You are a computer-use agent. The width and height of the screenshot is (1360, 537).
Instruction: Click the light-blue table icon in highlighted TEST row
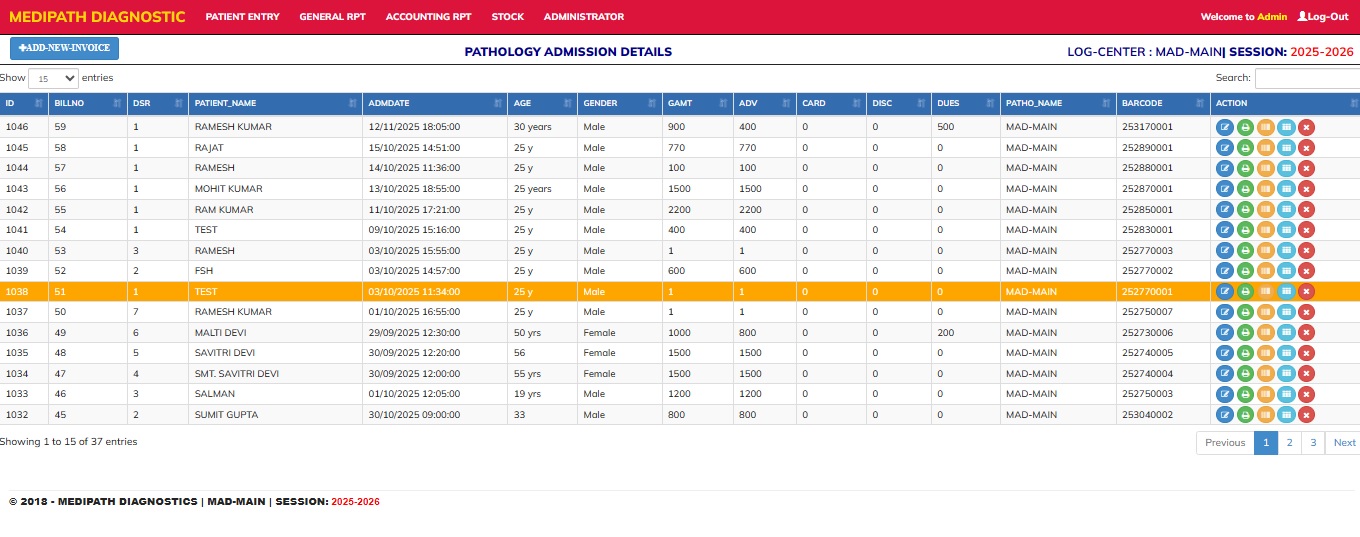[1286, 292]
